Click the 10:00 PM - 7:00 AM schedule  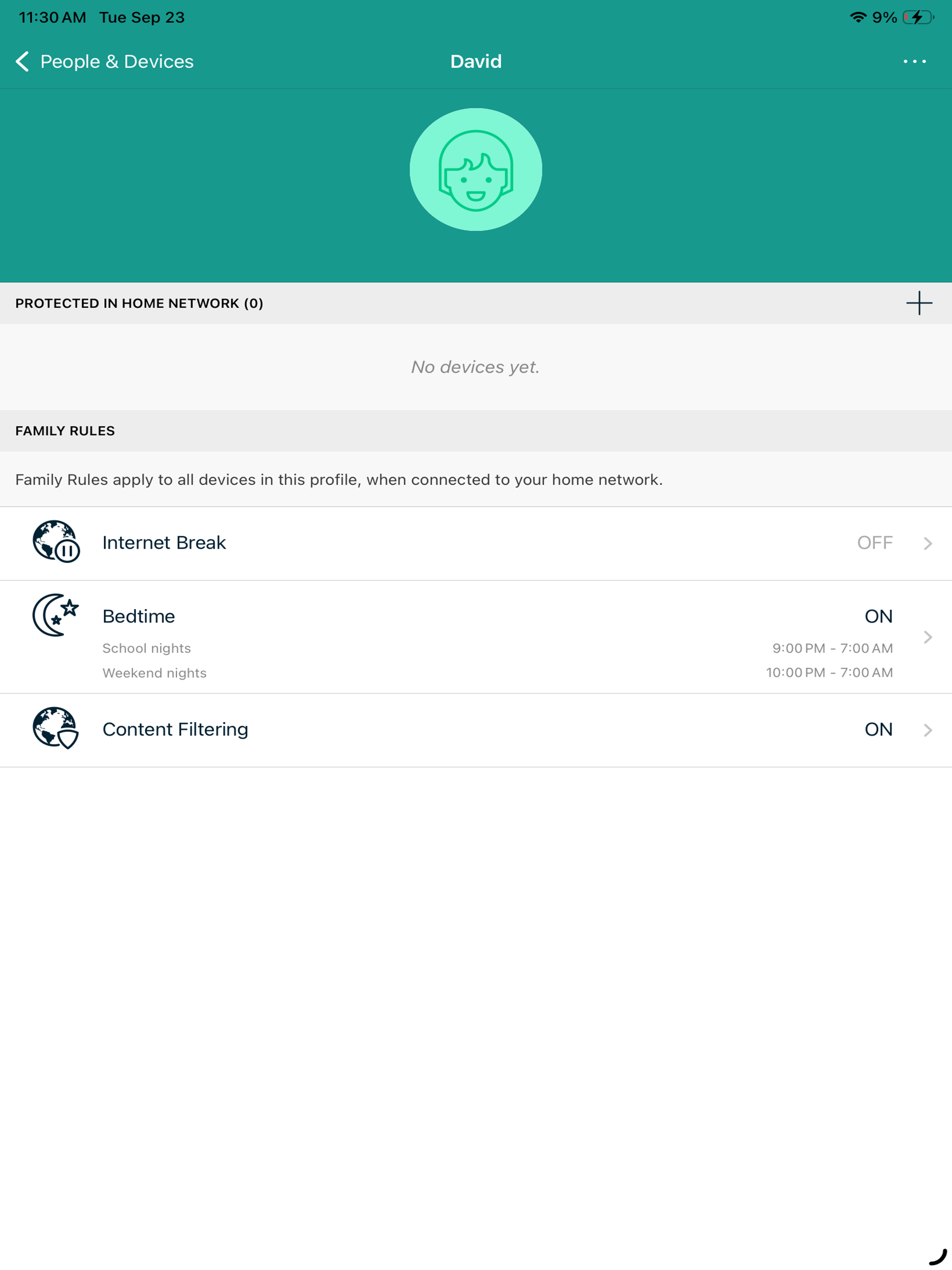pyautogui.click(x=829, y=672)
